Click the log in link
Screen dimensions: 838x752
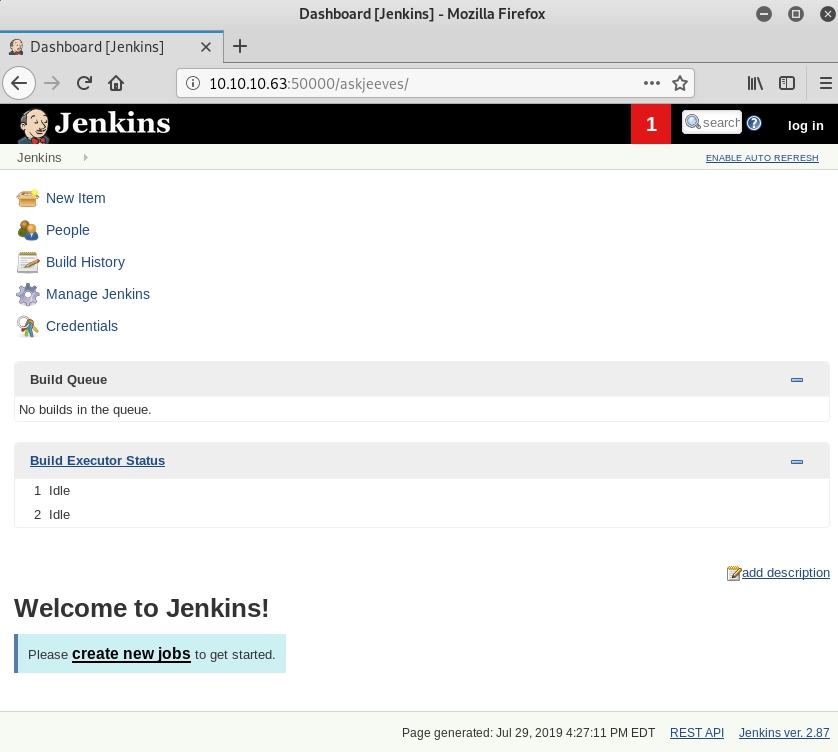click(805, 126)
